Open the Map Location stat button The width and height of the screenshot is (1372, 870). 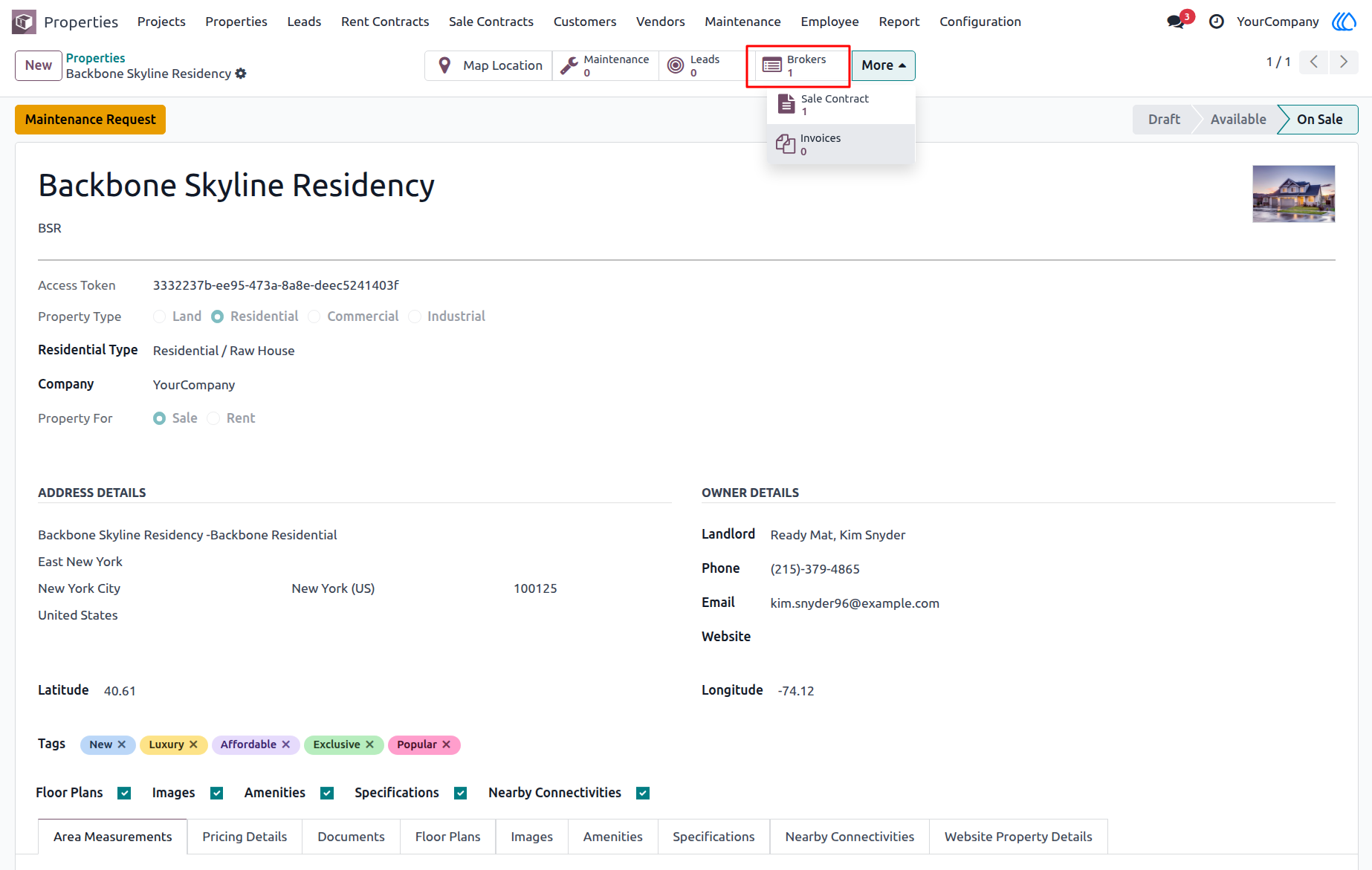[489, 65]
